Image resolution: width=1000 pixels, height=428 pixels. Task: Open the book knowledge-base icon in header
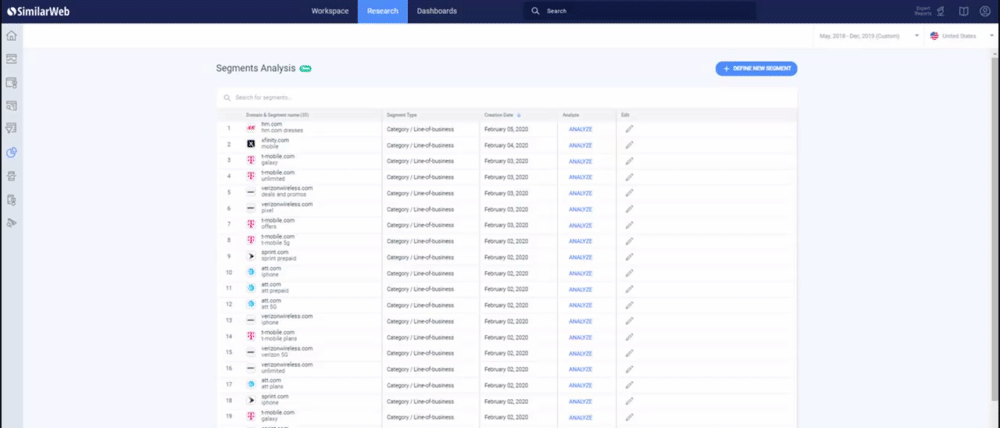(963, 11)
